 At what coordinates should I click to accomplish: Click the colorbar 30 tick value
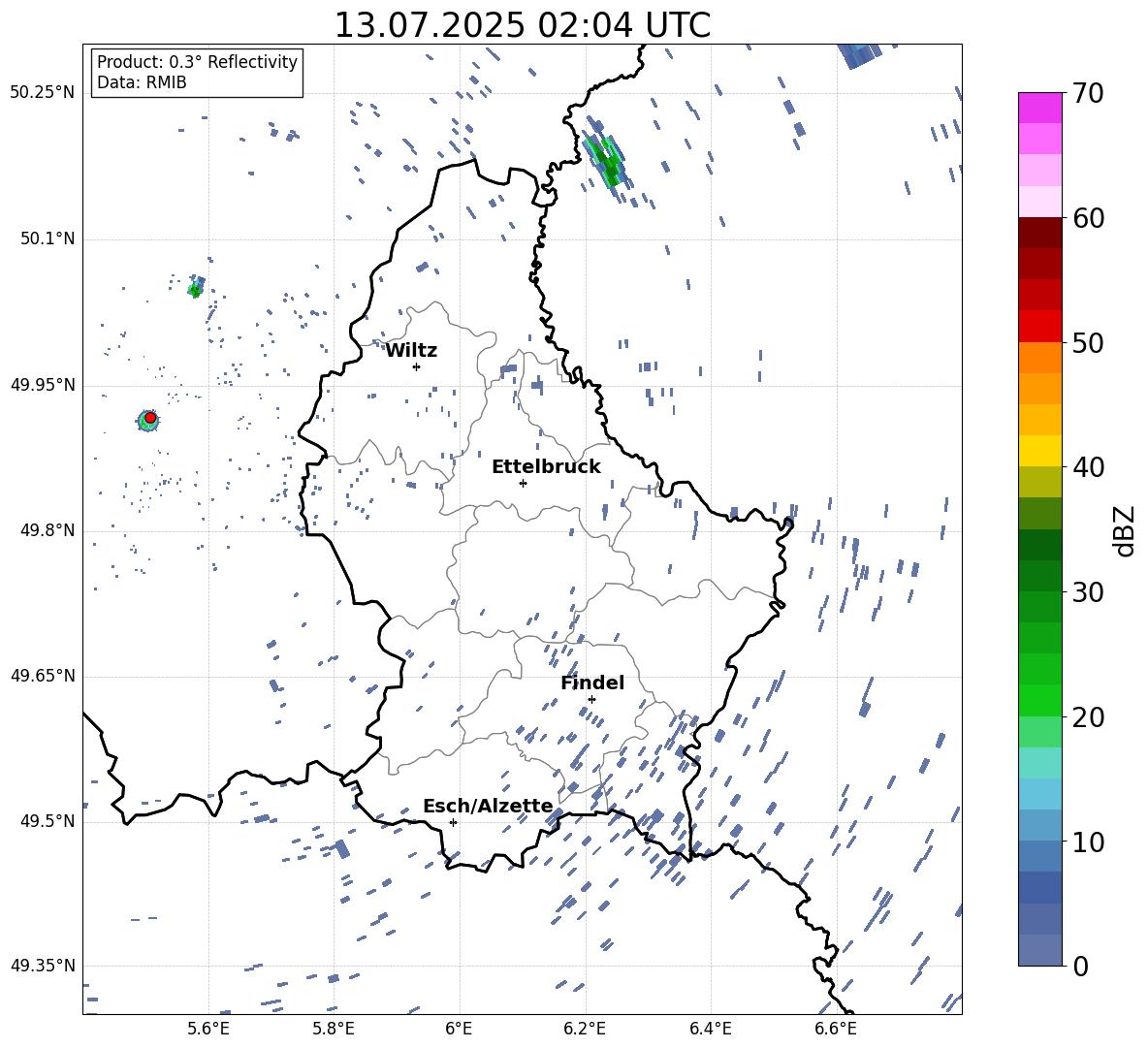coord(1088,592)
